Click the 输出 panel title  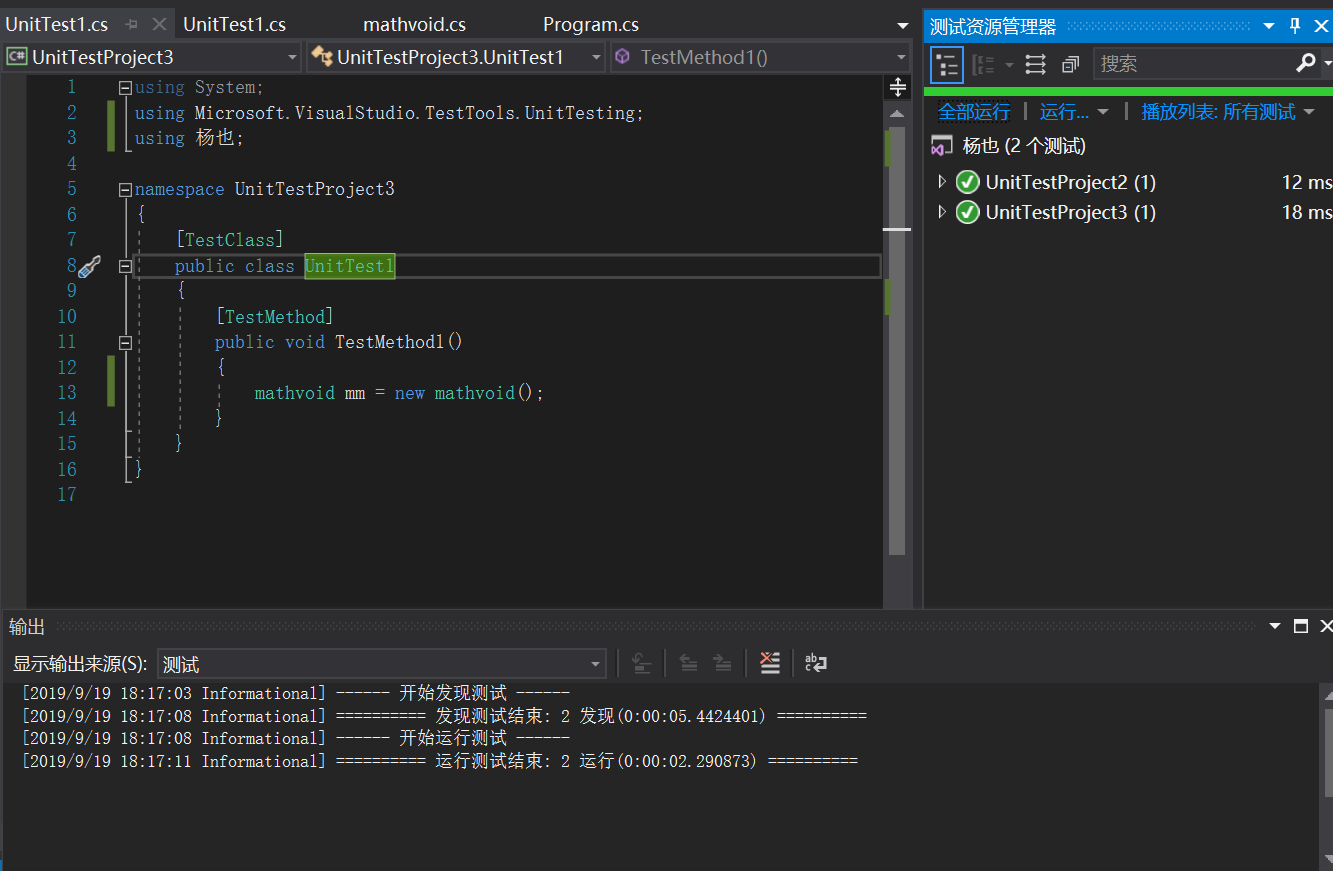pos(27,627)
